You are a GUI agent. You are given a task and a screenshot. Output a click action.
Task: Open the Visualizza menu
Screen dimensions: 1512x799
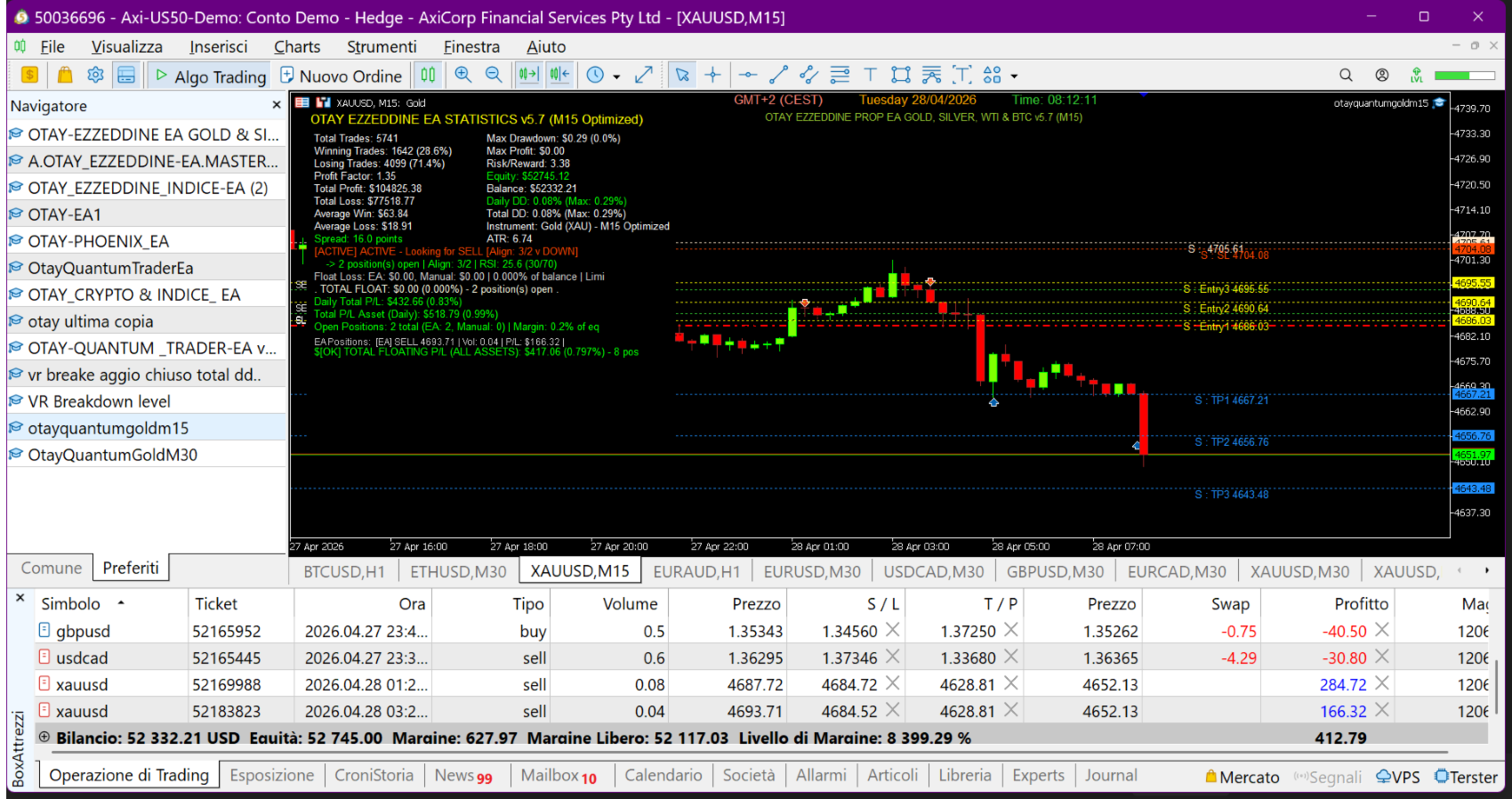127,47
